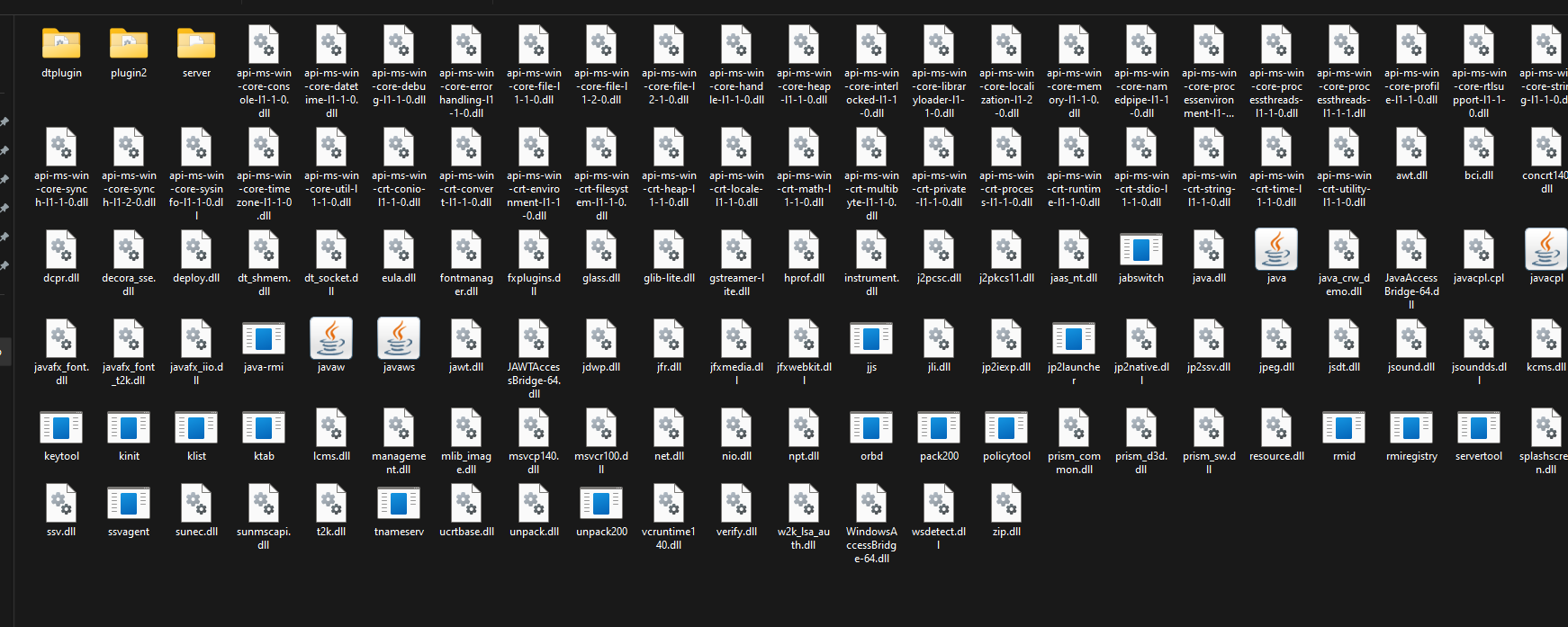Open the dtplugin folder icon

pos(61,43)
